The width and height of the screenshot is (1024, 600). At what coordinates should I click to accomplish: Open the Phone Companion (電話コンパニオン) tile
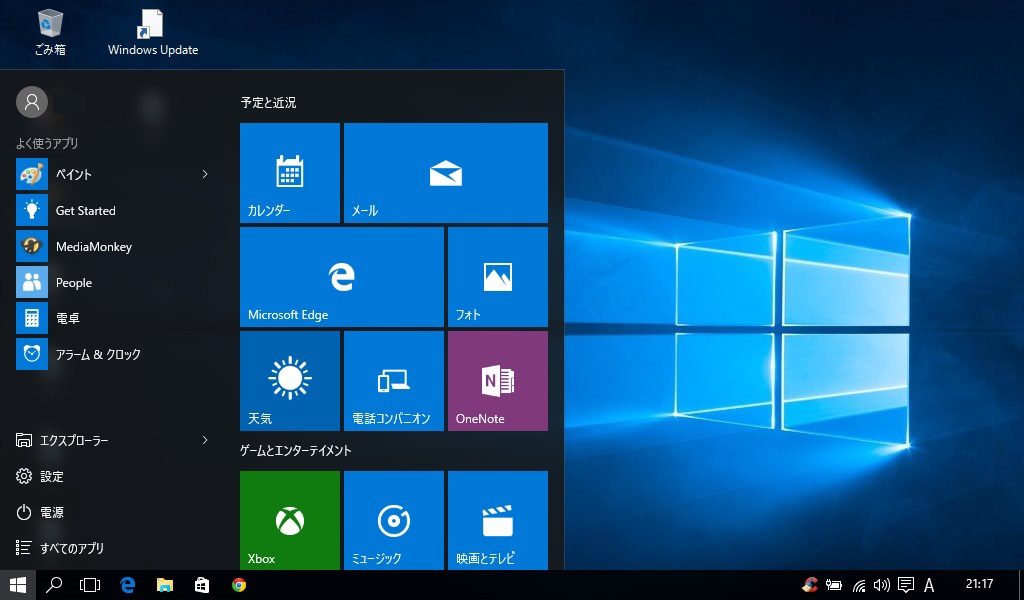point(394,381)
